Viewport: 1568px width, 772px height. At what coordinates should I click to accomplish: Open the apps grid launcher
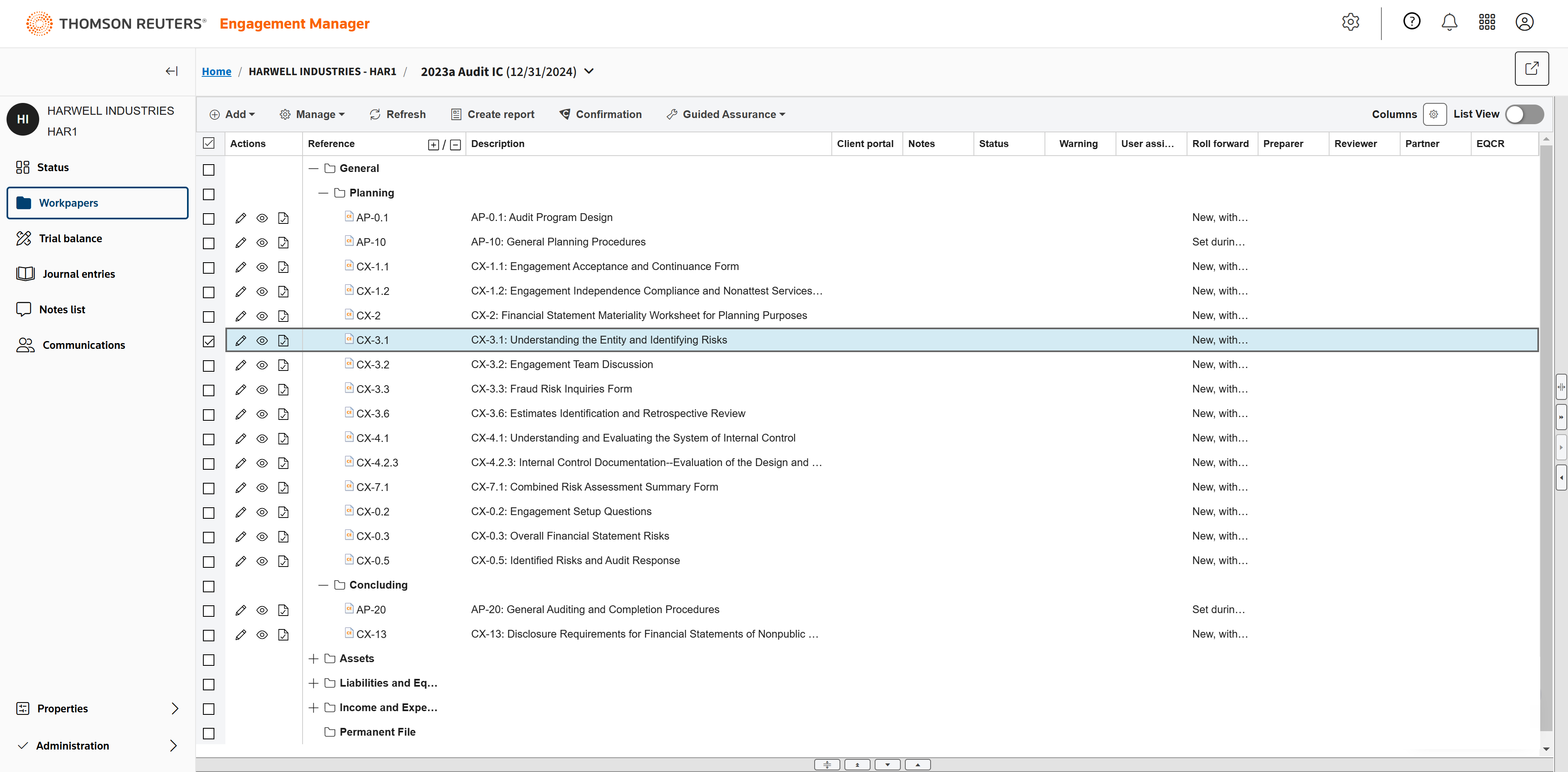(1486, 22)
